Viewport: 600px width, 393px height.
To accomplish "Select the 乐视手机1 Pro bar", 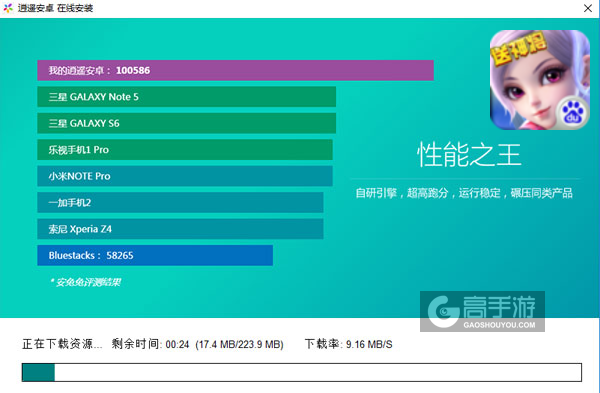I will (185, 150).
